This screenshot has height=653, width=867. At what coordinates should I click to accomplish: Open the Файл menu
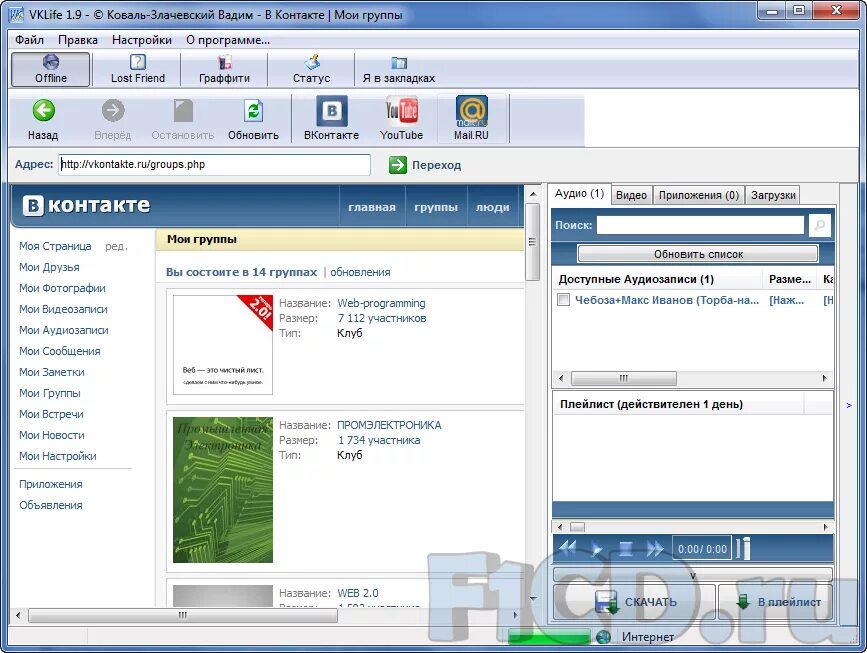(x=29, y=40)
